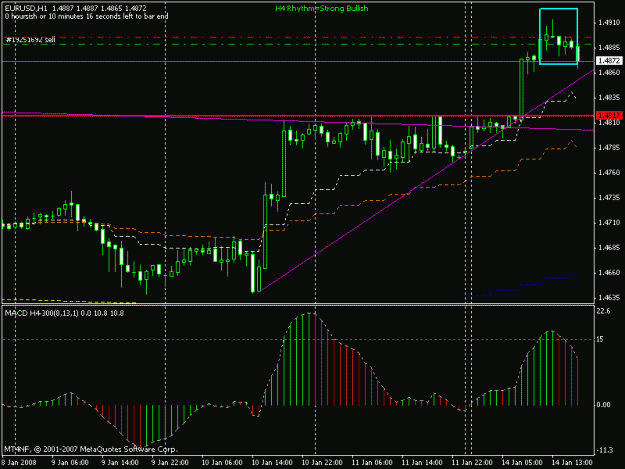Click the 1.4685 price axis label
Viewport: 625px width, 469px height.
tap(609, 248)
